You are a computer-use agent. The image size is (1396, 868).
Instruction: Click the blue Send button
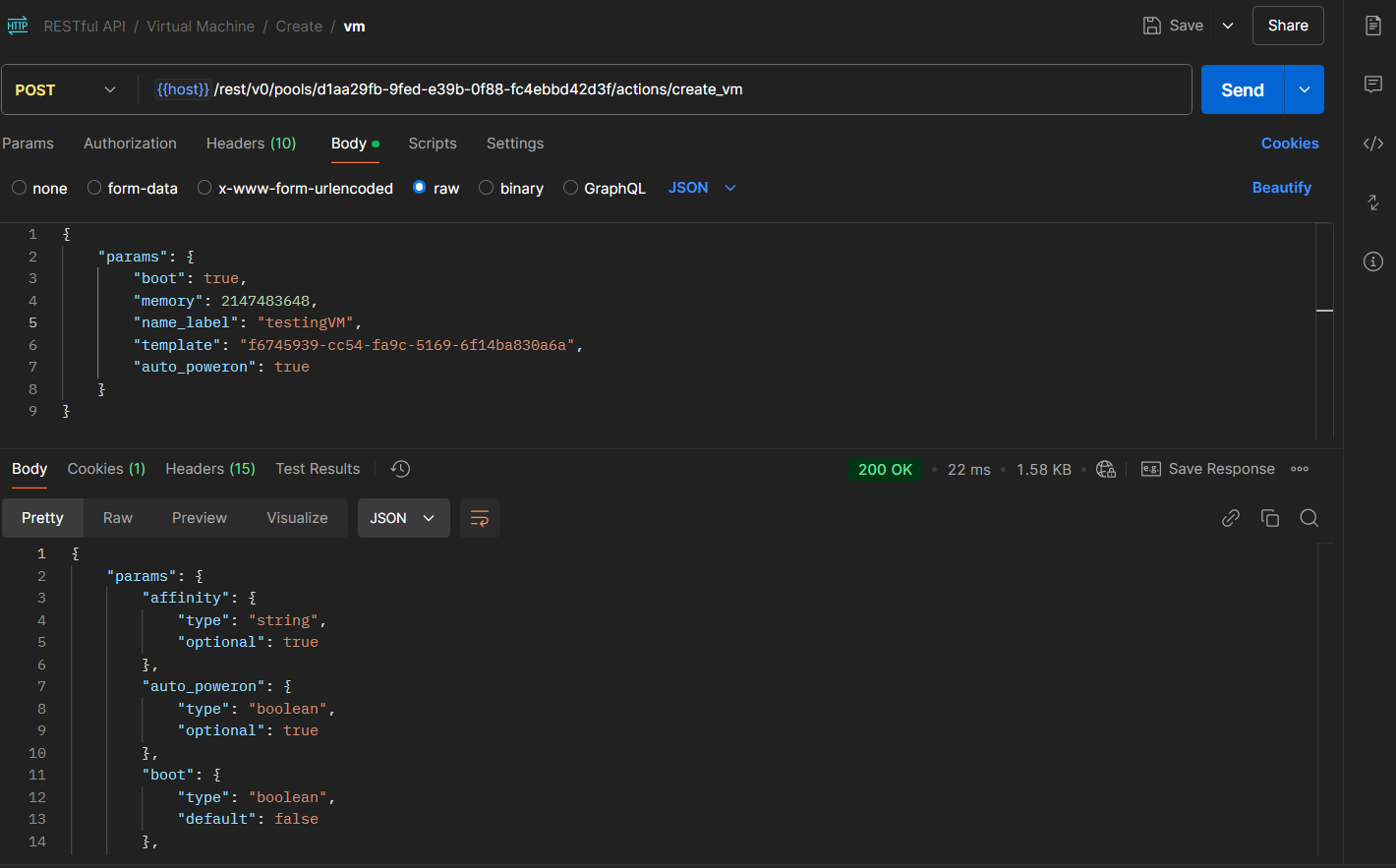(1243, 89)
